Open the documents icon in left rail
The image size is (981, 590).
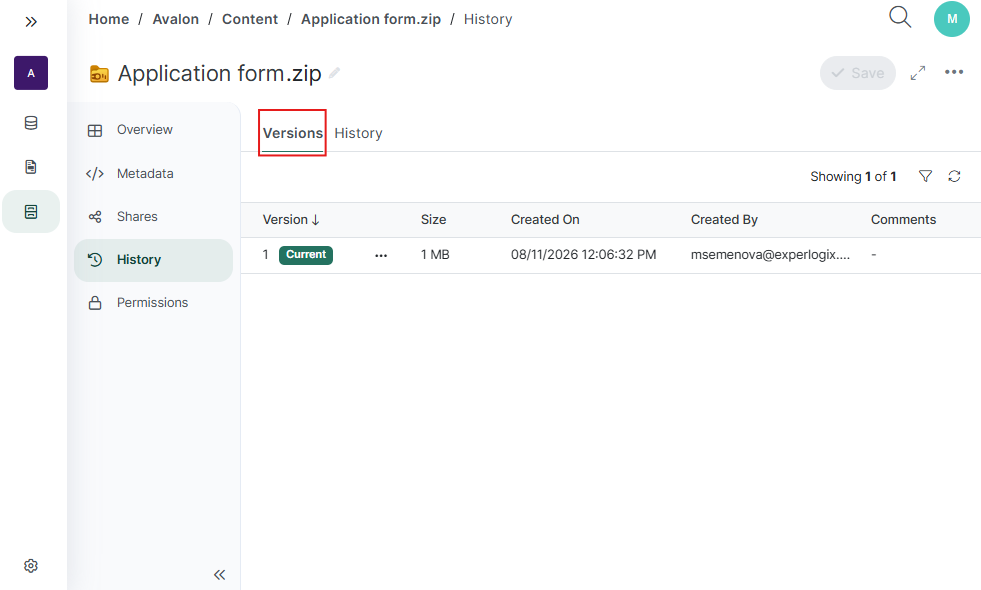coord(31,167)
